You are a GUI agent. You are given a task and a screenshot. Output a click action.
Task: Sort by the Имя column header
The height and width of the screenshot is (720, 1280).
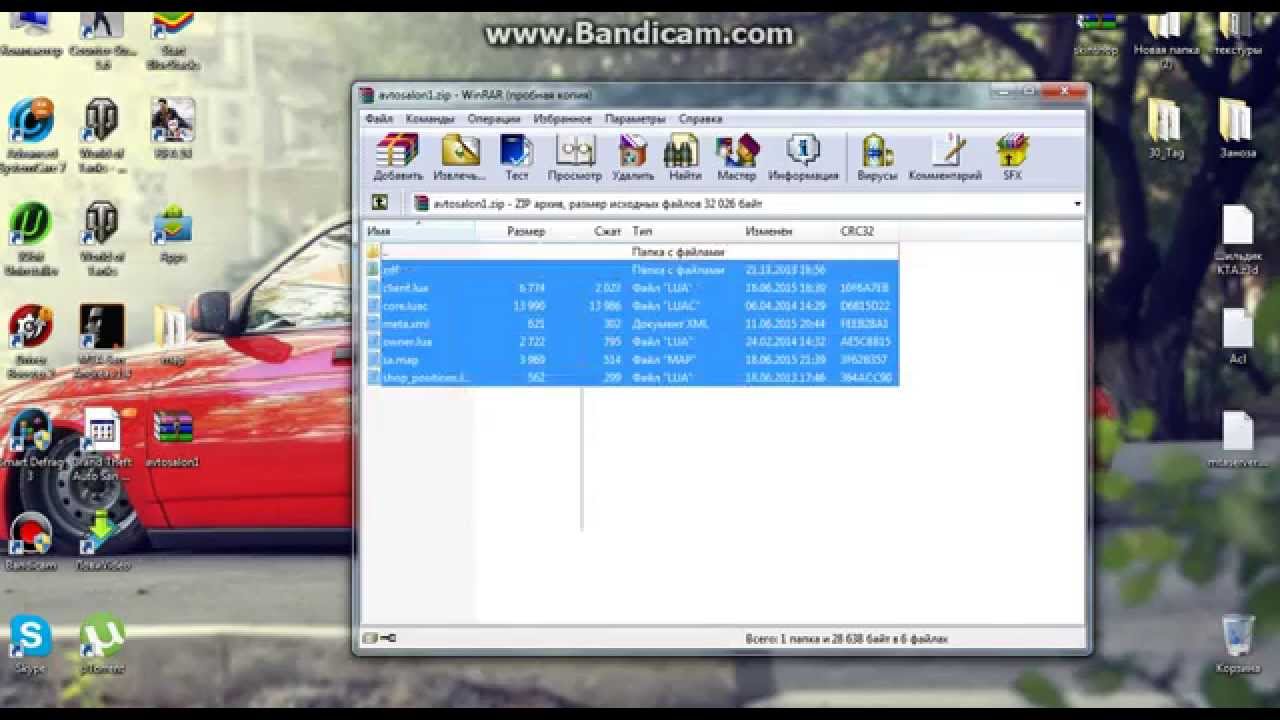click(x=419, y=231)
